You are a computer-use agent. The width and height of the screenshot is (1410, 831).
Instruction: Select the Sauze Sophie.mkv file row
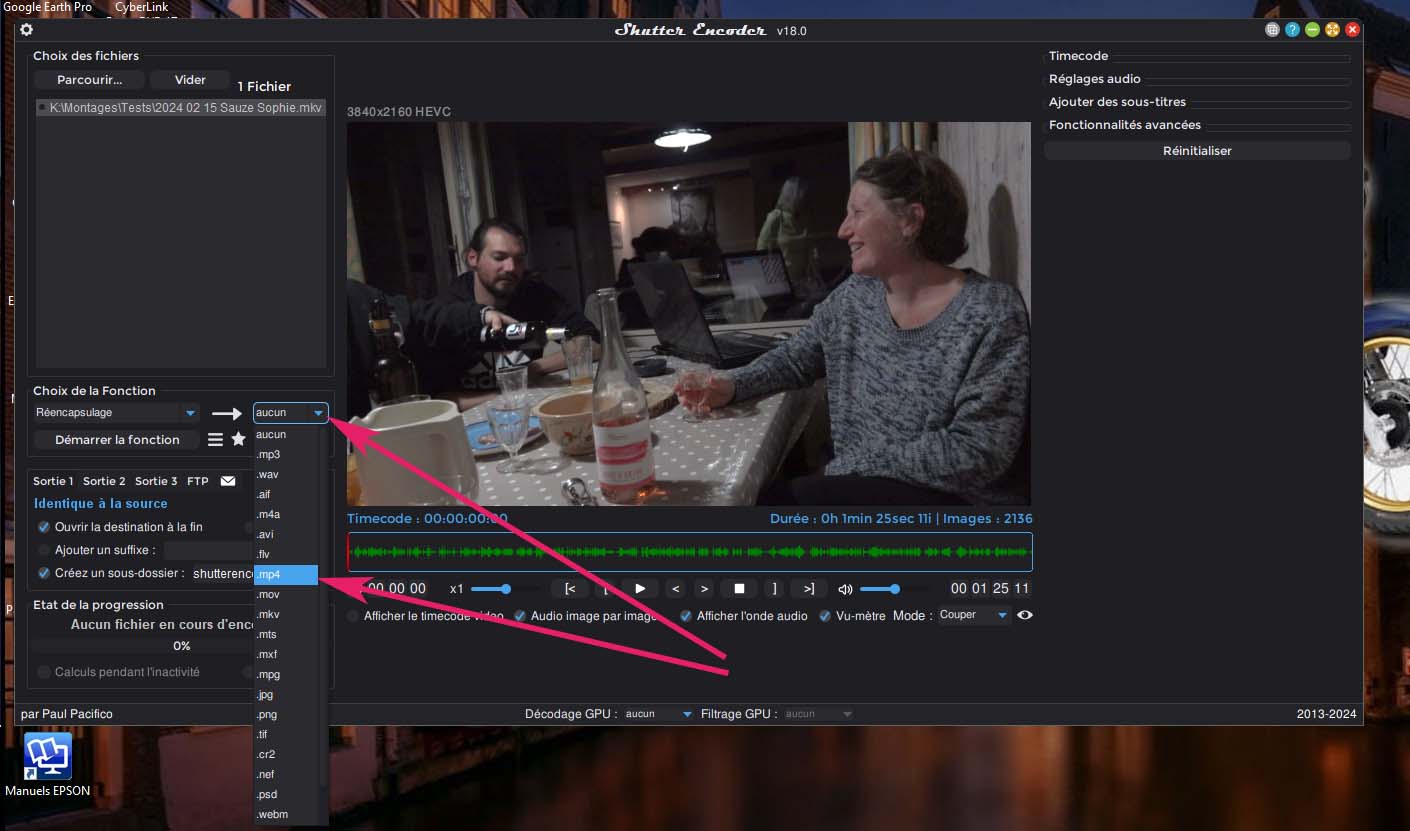181,107
